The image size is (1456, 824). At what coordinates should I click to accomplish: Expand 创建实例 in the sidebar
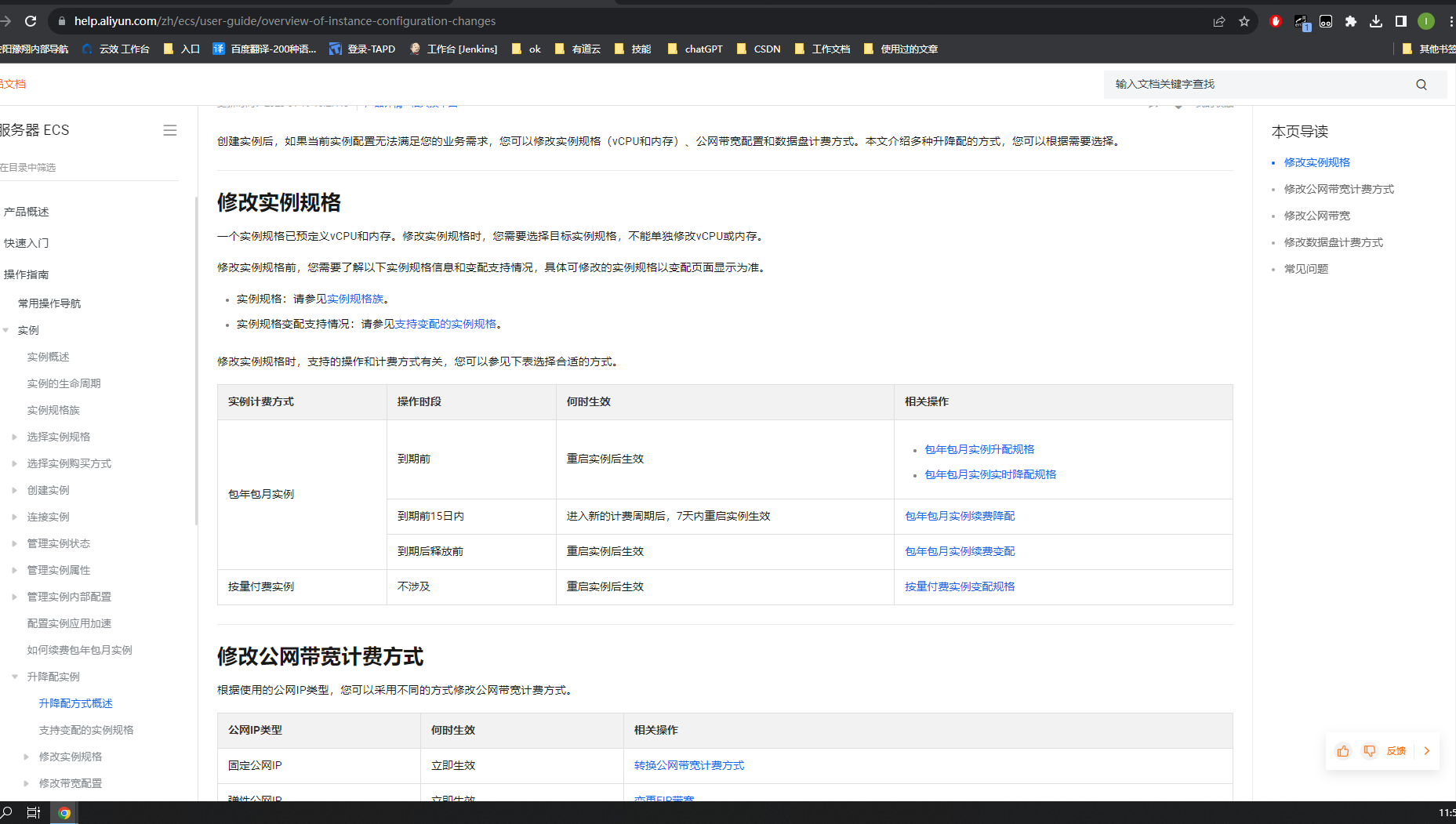(14, 490)
